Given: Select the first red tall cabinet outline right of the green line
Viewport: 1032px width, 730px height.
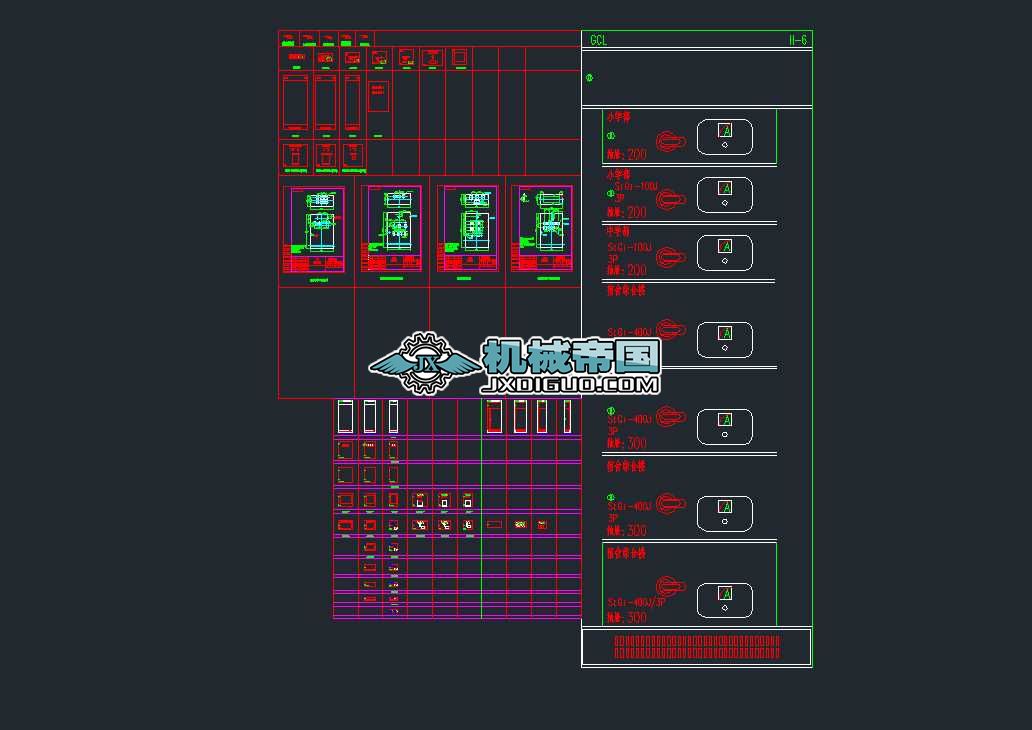Looking at the screenshot, I should (494, 417).
